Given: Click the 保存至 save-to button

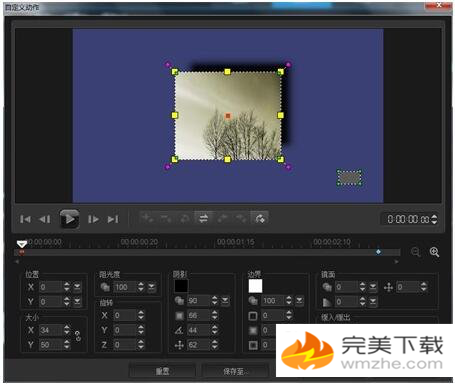Looking at the screenshot, I should pos(235,371).
